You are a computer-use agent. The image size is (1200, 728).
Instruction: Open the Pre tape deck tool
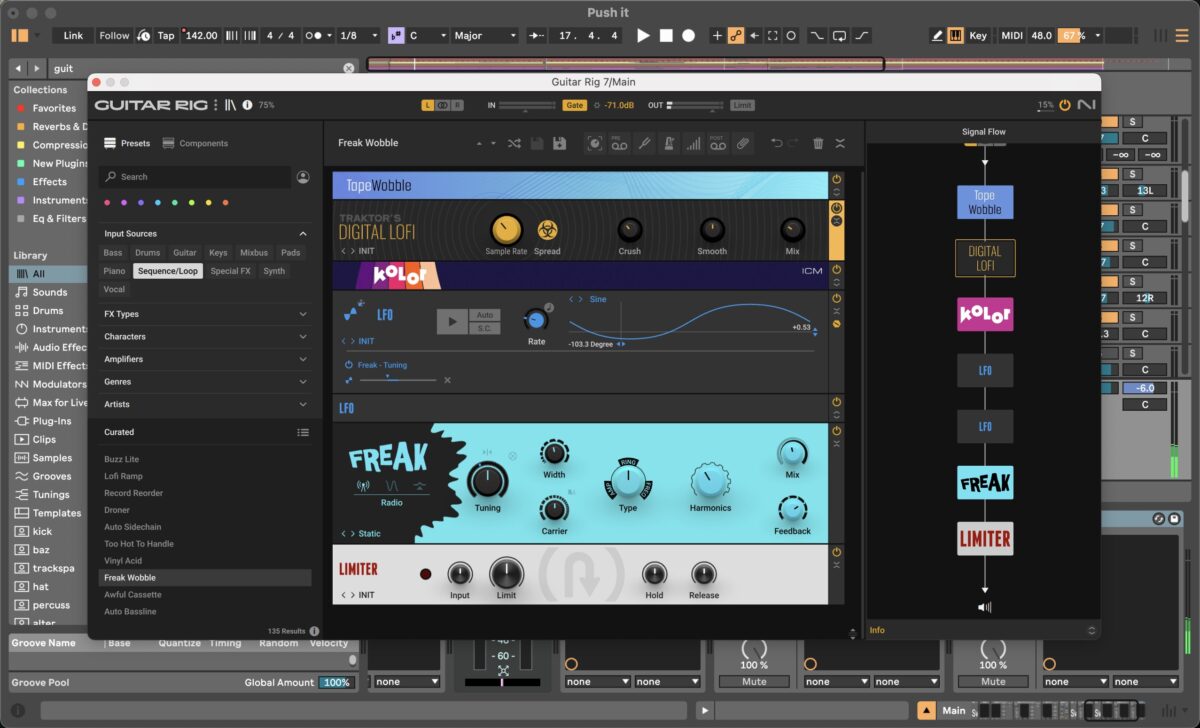click(x=619, y=144)
